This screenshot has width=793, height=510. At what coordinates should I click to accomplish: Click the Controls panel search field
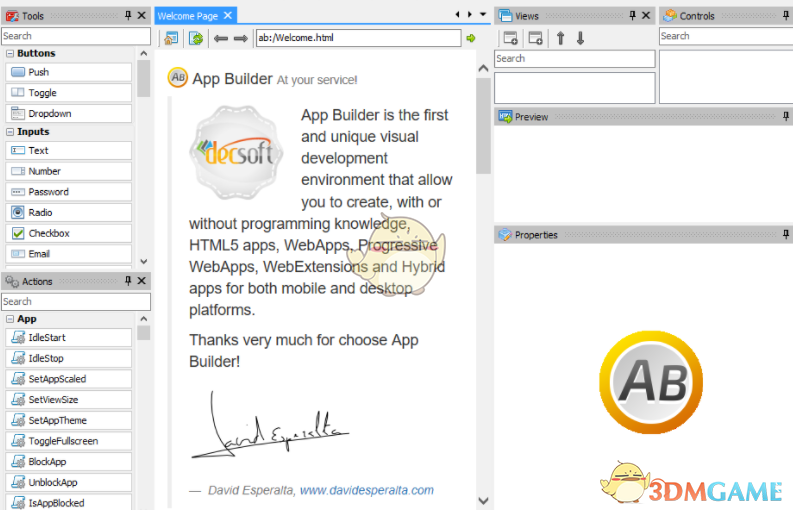[726, 36]
